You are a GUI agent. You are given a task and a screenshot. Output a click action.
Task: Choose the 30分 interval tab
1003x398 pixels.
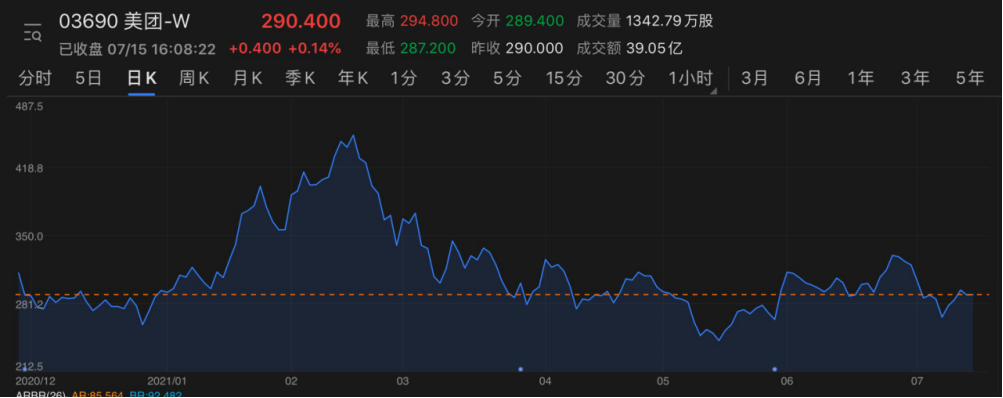point(625,79)
